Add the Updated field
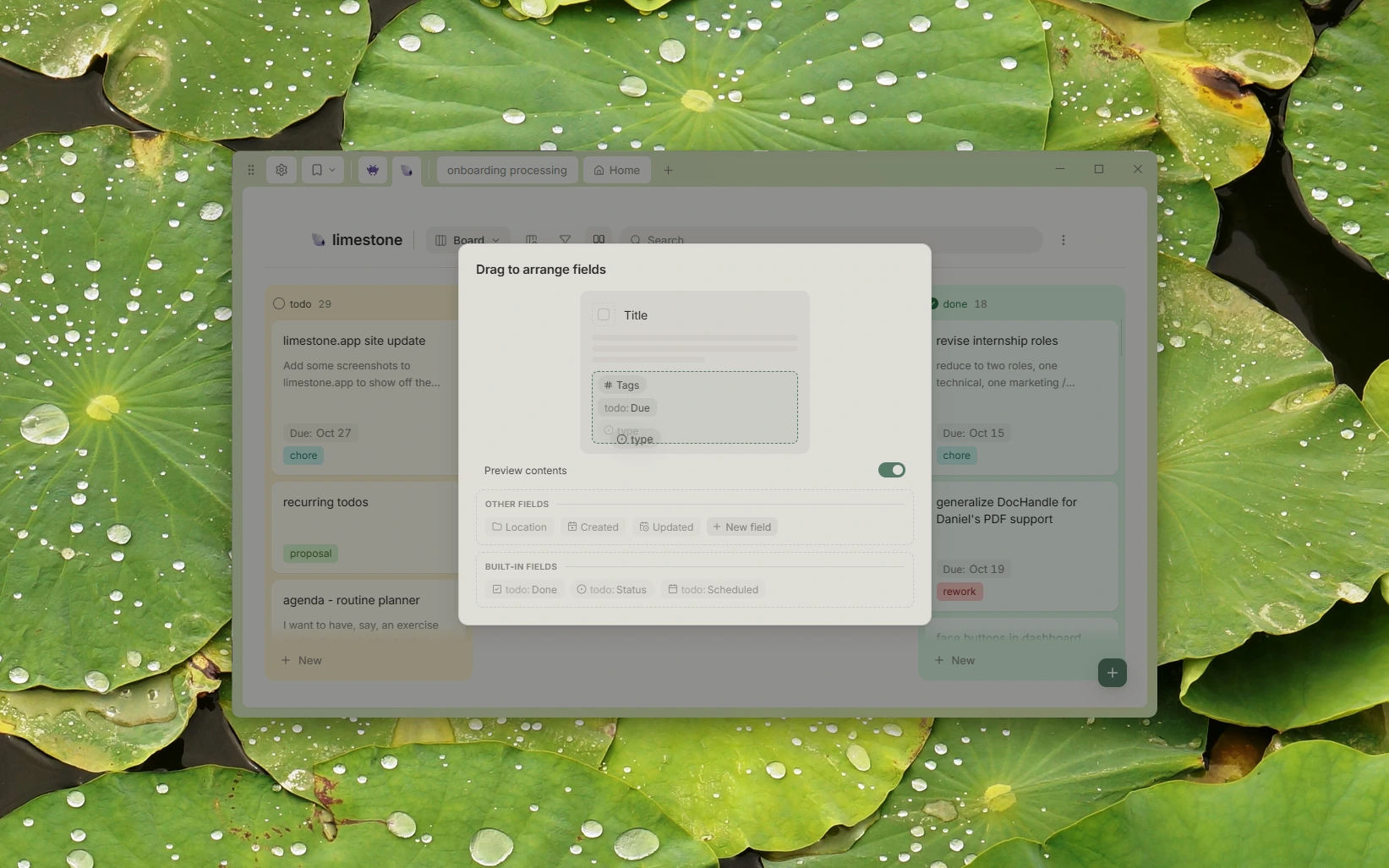Viewport: 1389px width, 868px height. coord(666,527)
